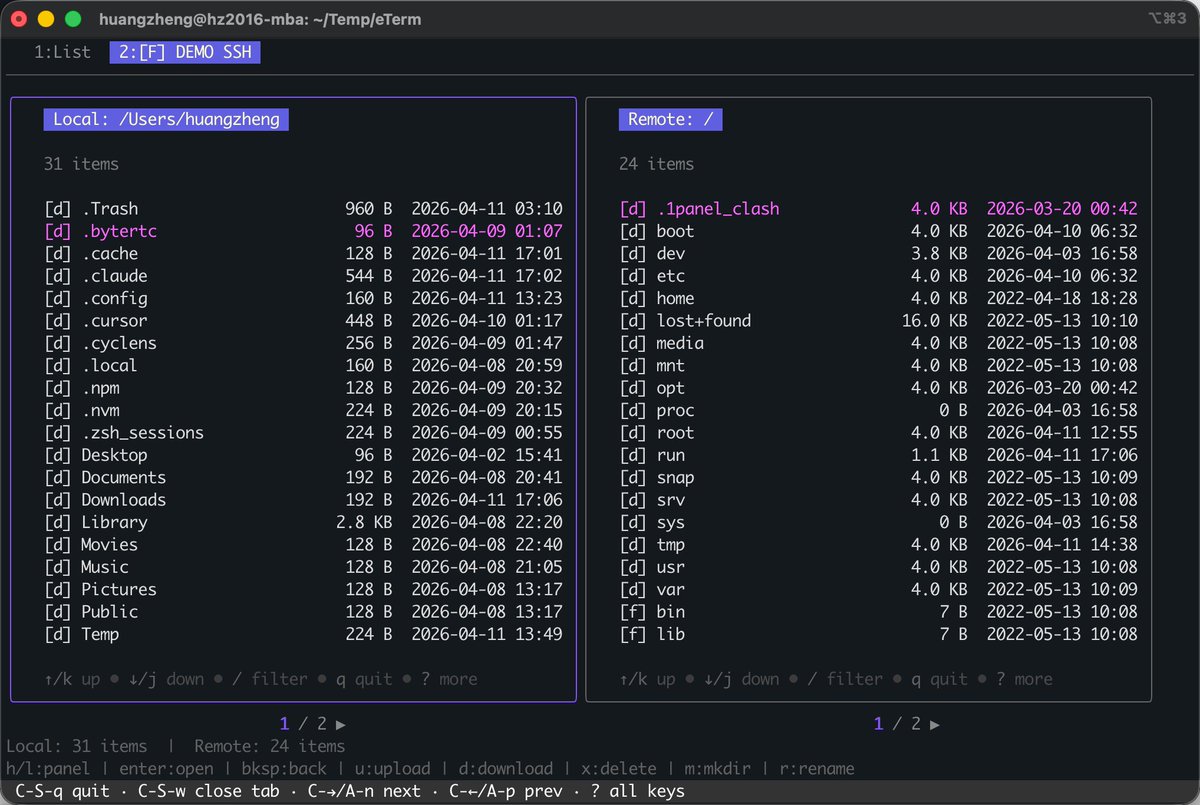Select the remote lib file entry

[x=878, y=634]
